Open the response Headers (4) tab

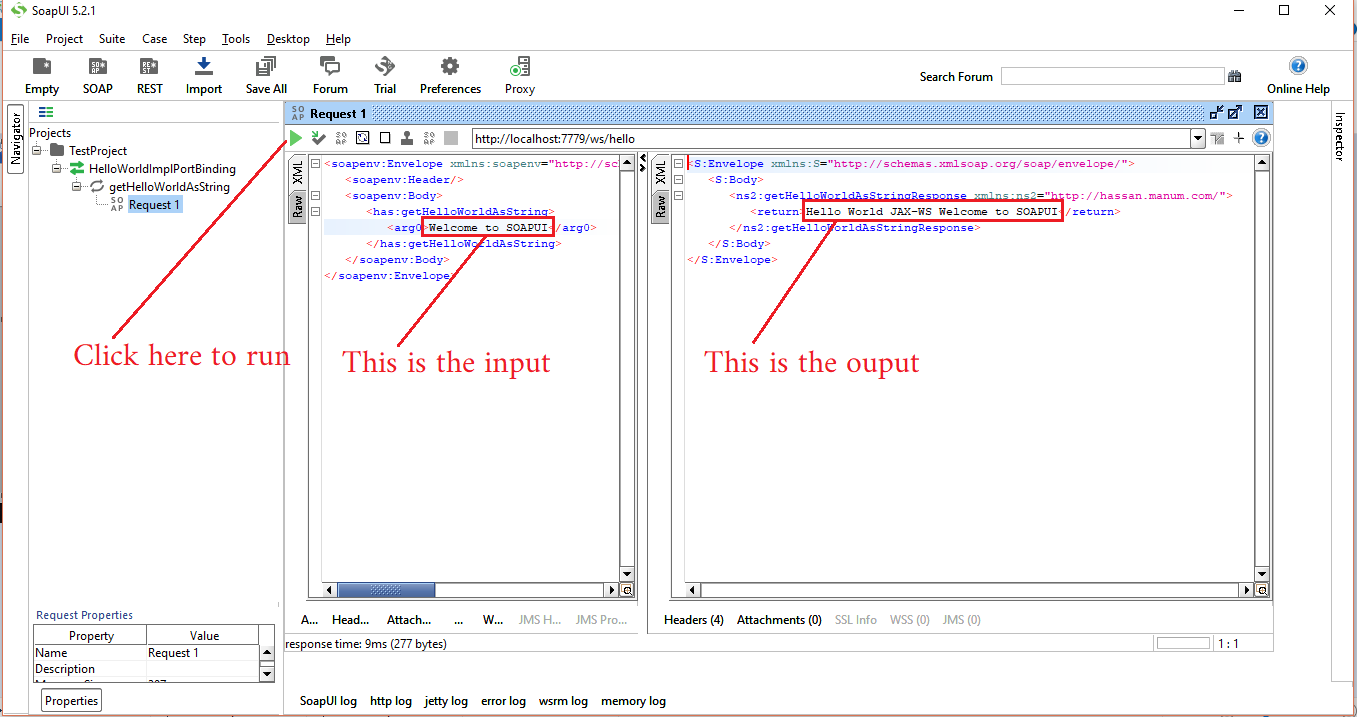click(x=694, y=620)
